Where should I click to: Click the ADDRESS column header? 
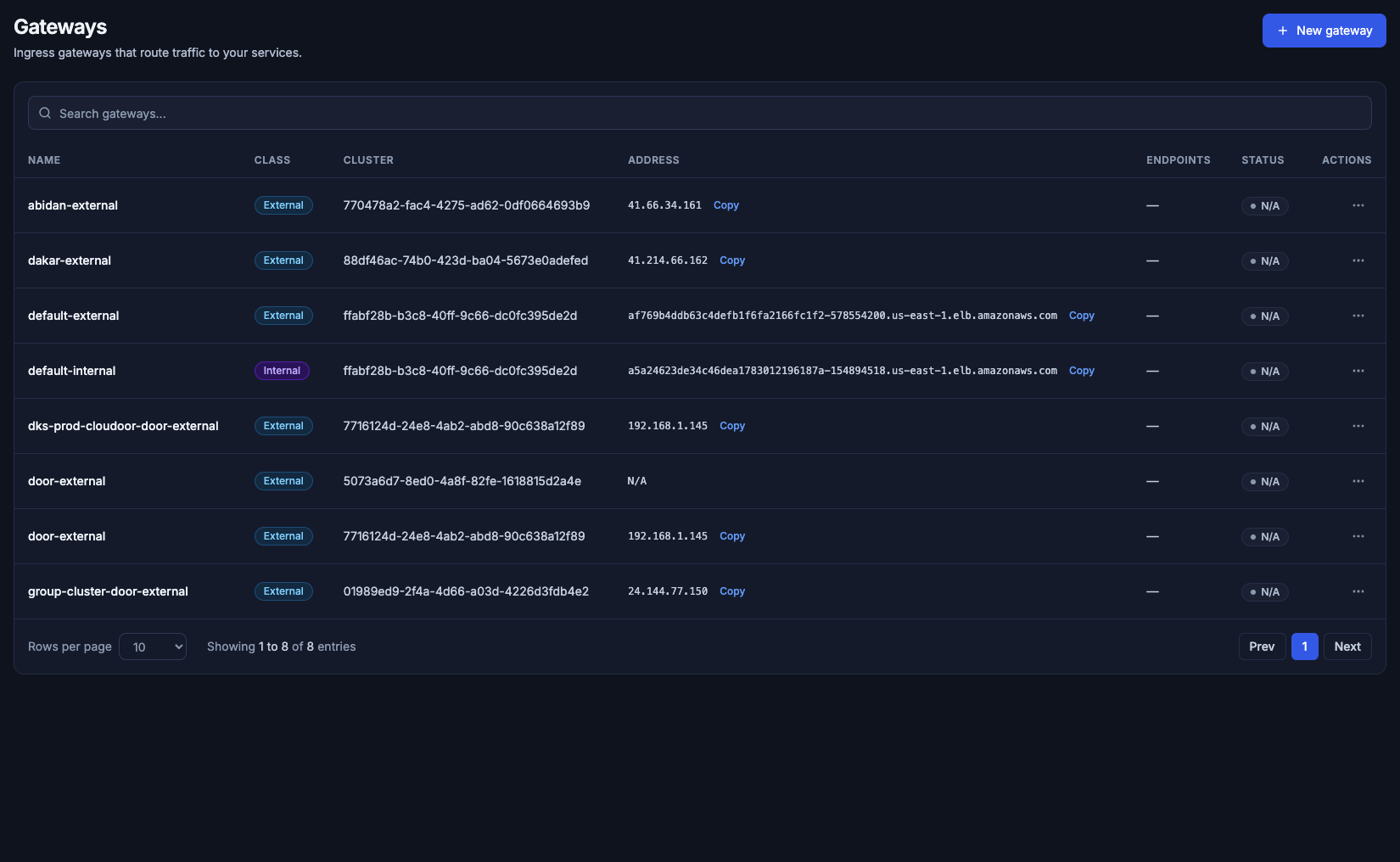653,160
